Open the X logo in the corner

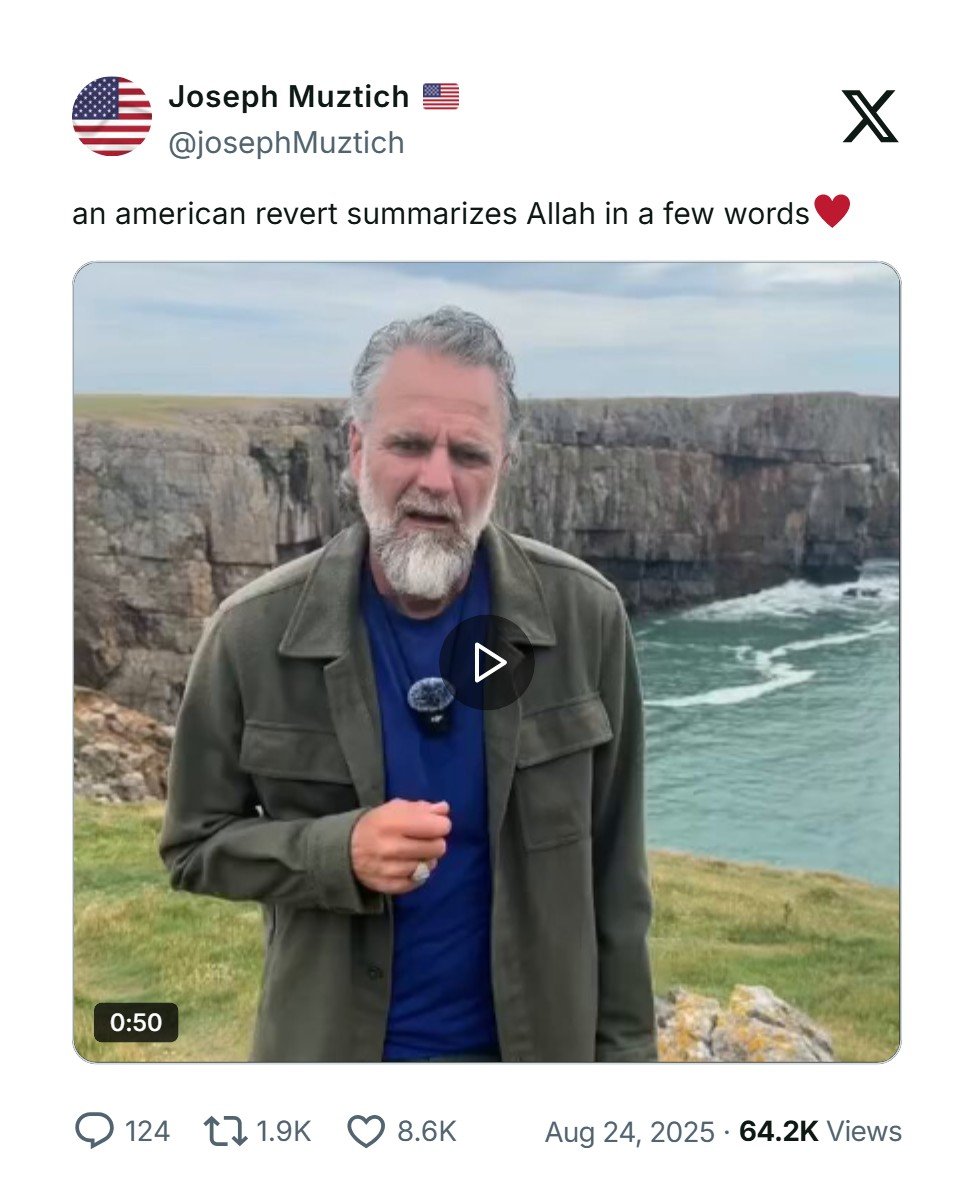click(869, 116)
